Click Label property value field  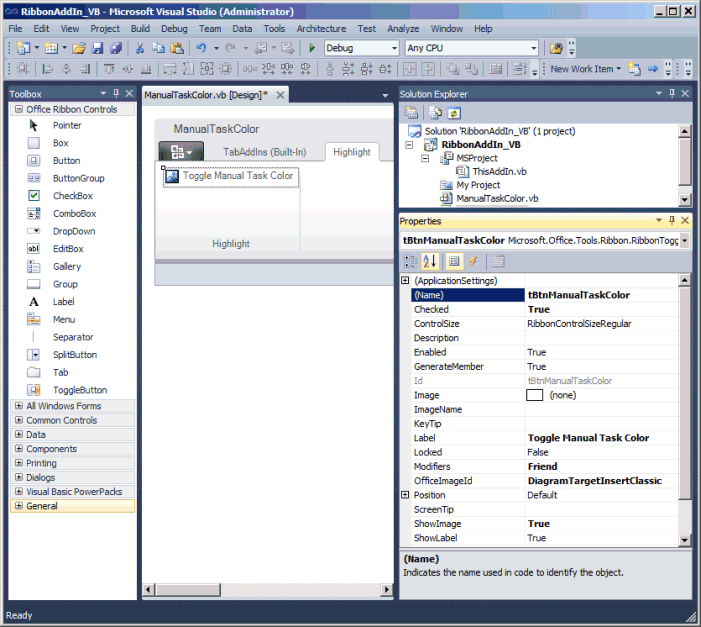tap(602, 438)
